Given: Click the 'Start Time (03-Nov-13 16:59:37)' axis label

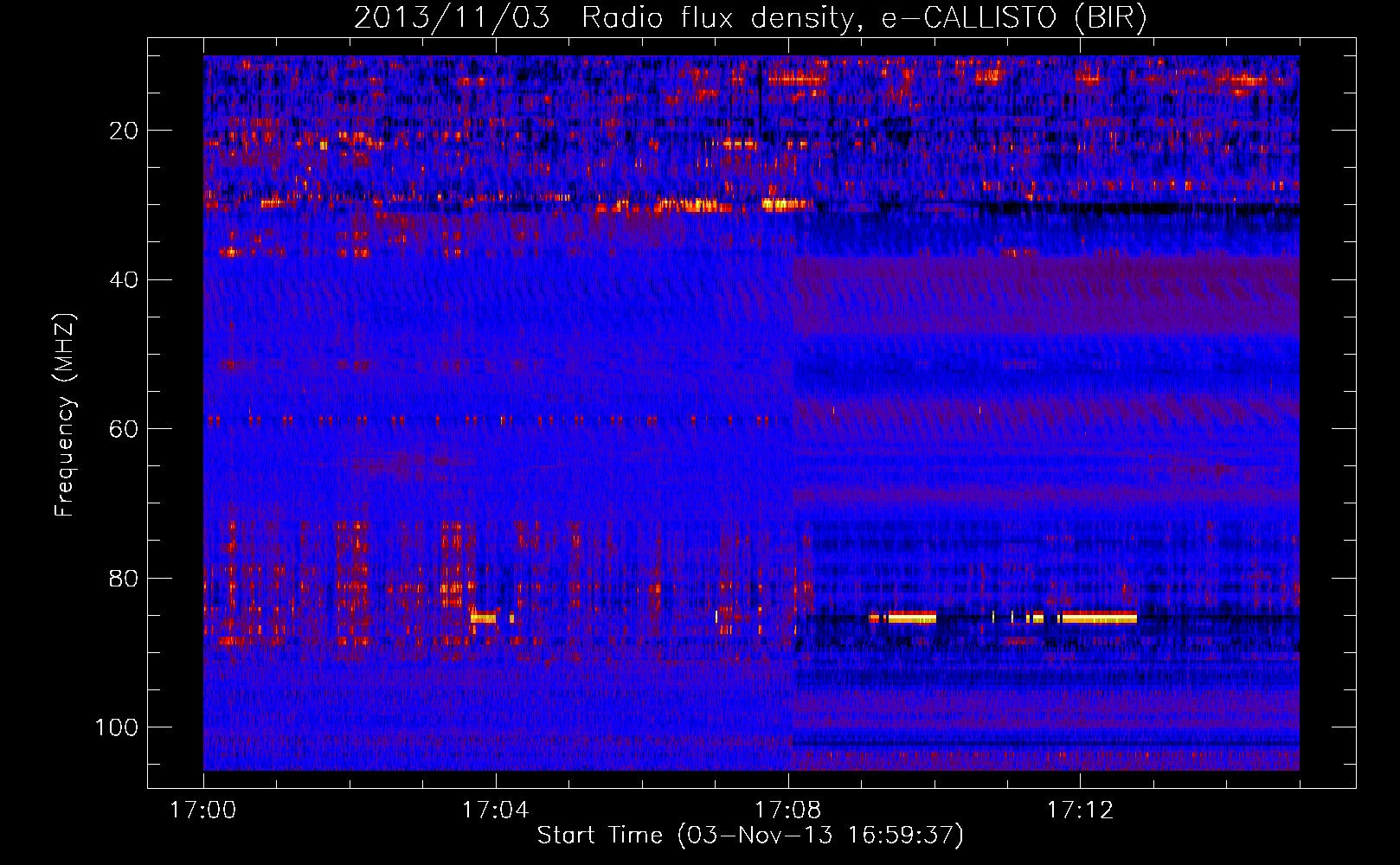Looking at the screenshot, I should [x=750, y=836].
